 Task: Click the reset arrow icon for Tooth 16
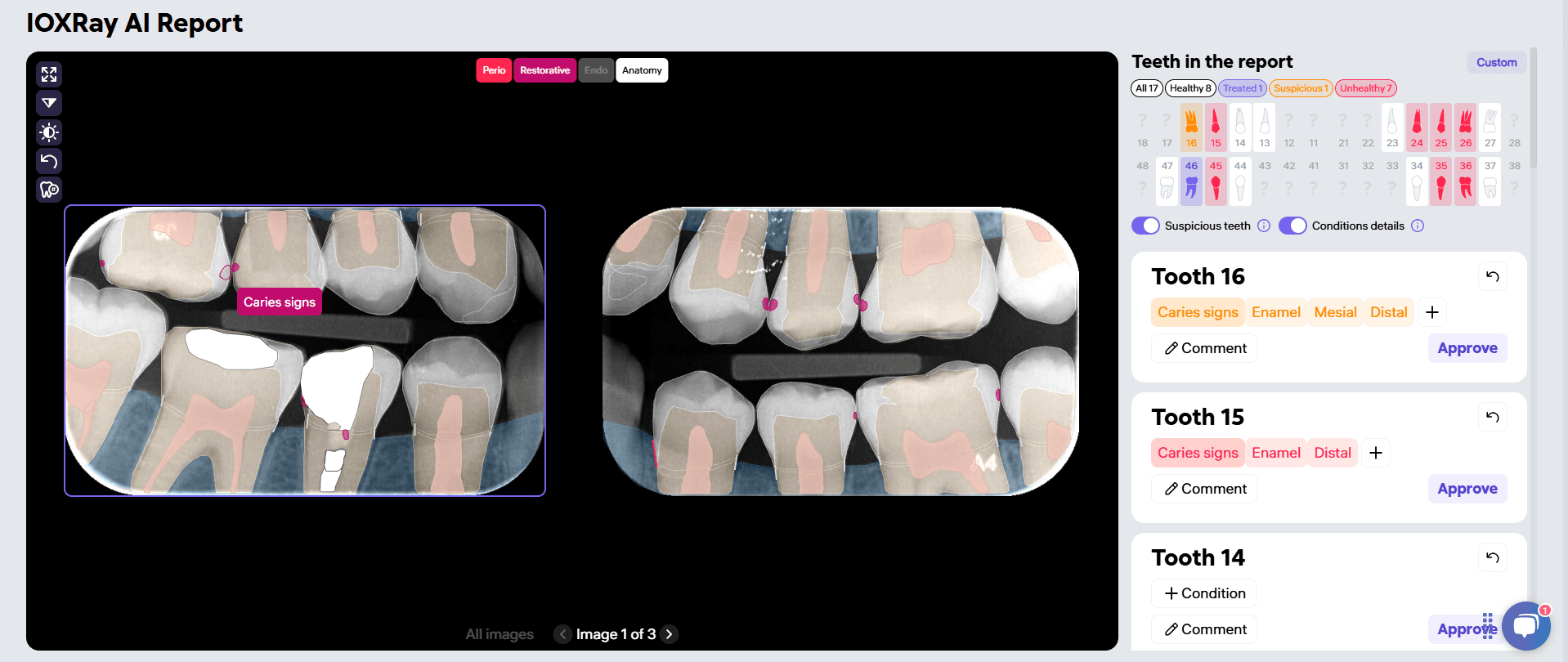click(1492, 276)
